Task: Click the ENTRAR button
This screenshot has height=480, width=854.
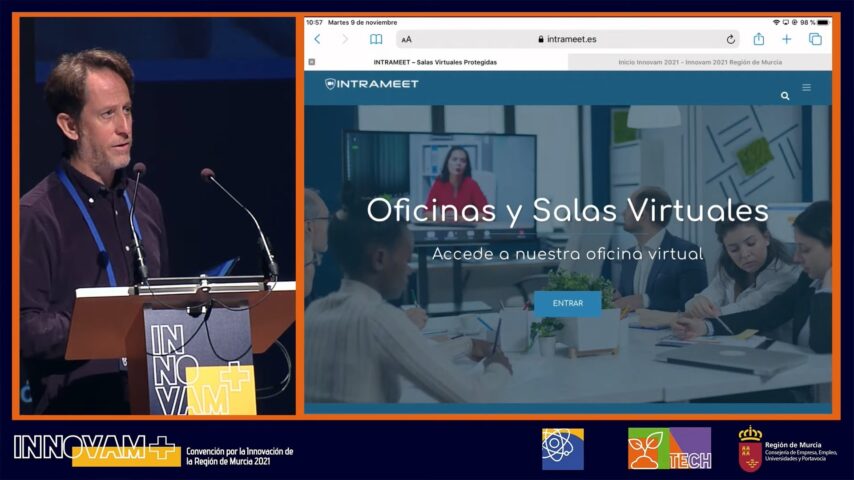Action: pos(568,303)
